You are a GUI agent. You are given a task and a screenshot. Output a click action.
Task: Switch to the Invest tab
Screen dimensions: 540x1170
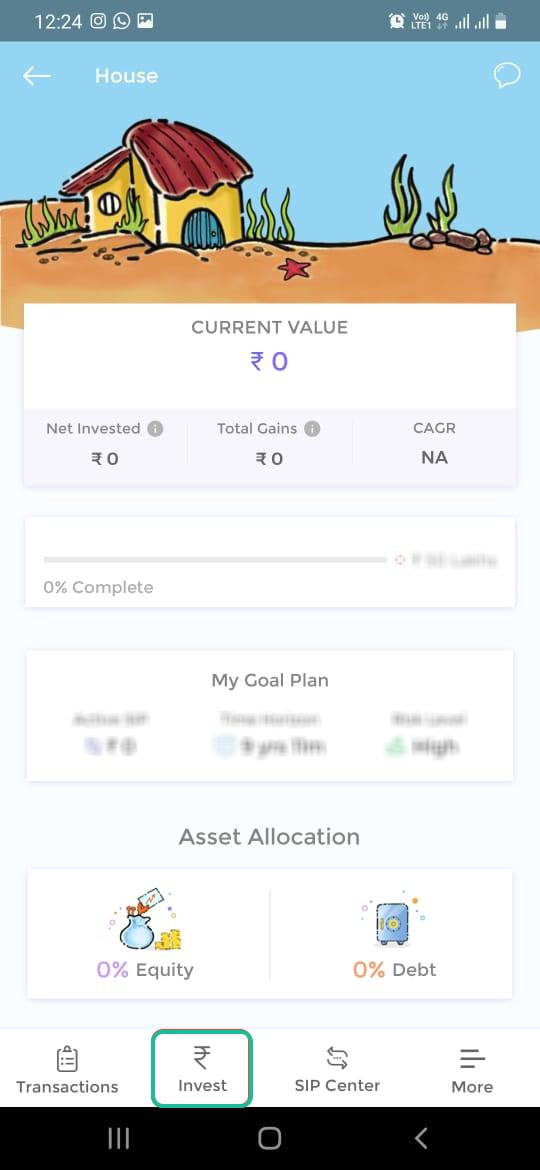tap(202, 1069)
